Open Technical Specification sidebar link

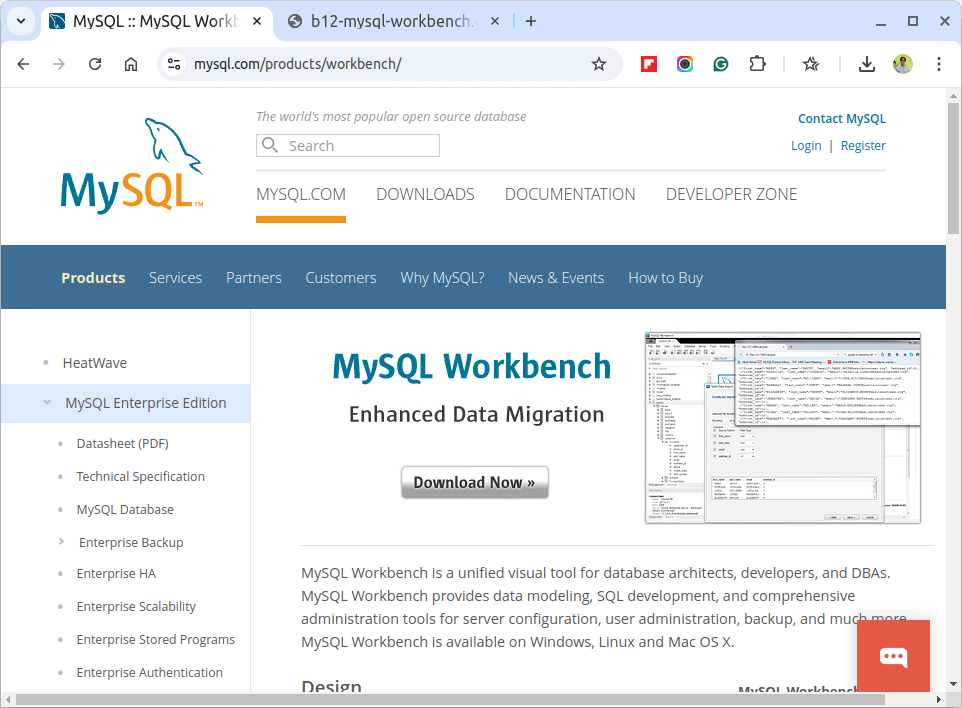click(140, 477)
